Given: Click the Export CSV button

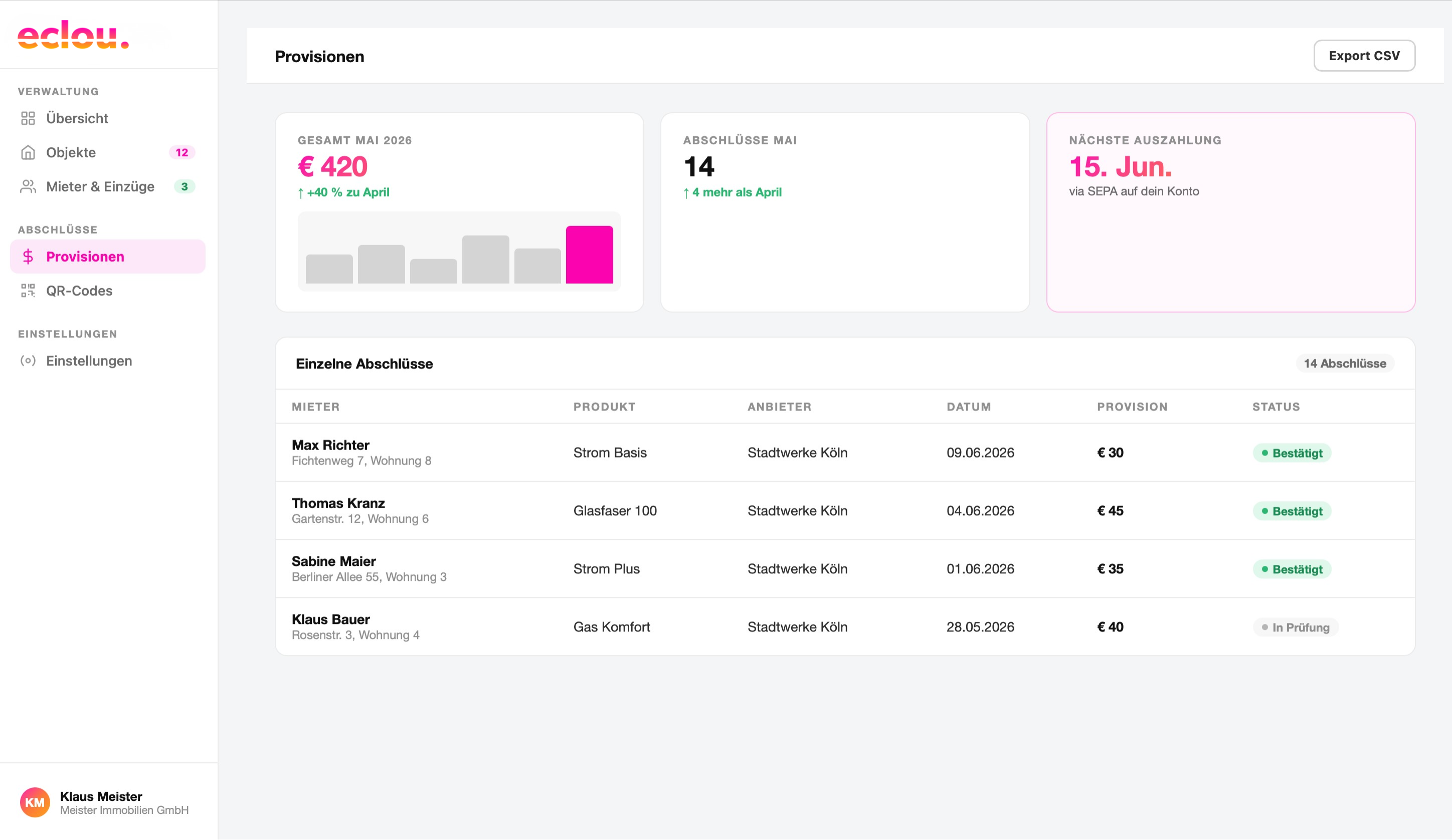Looking at the screenshot, I should [x=1364, y=56].
